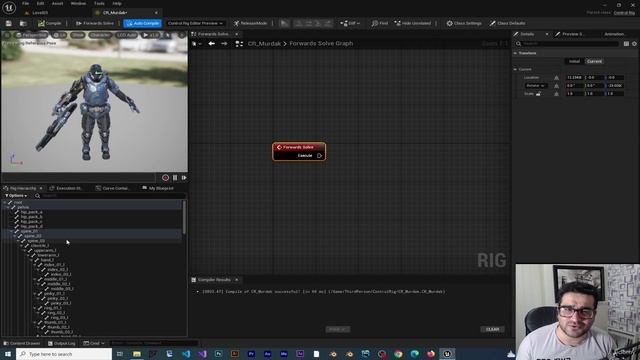Click the Browse to asset icon
Viewport: 640px width, 360px height.
pos(23,23)
